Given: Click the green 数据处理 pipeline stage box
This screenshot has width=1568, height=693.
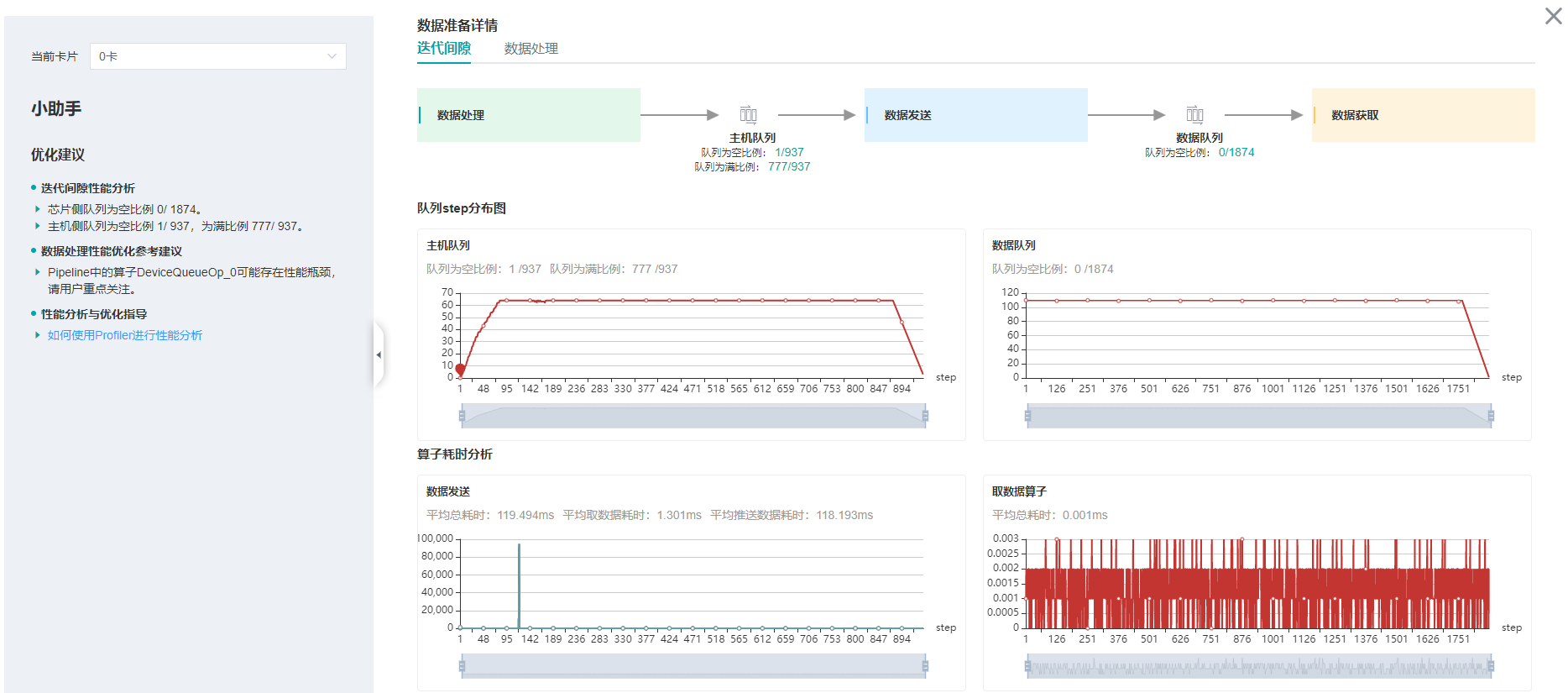Looking at the screenshot, I should (529, 115).
